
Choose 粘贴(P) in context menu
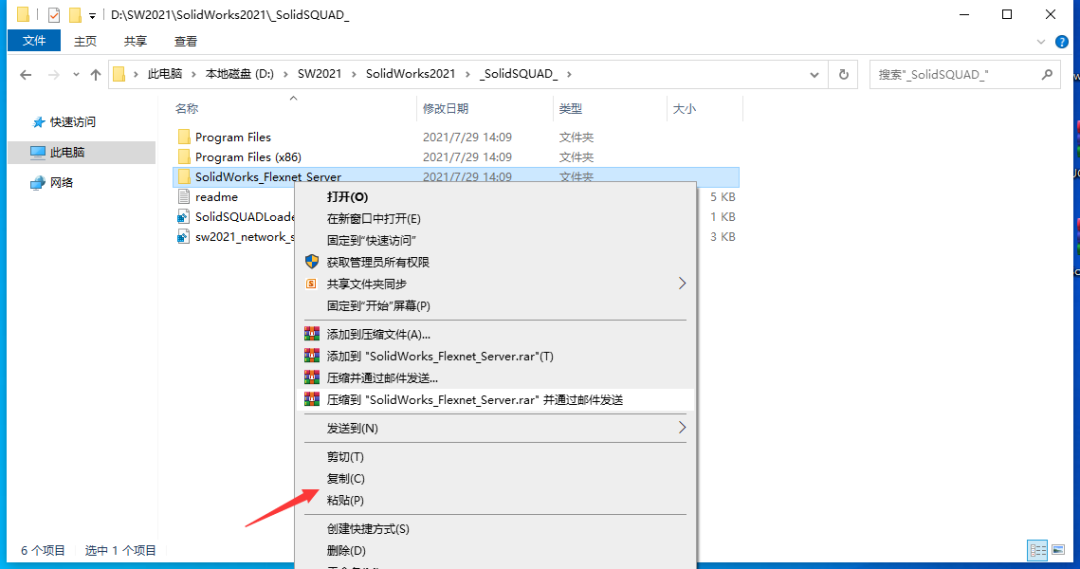click(x=495, y=500)
